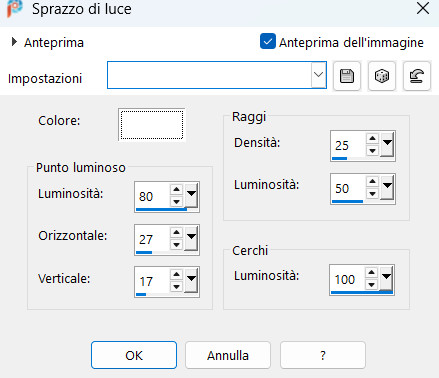The width and height of the screenshot is (439, 378).
Task: Open slider popup for Cerchi Luminosità
Action: (x=386, y=278)
